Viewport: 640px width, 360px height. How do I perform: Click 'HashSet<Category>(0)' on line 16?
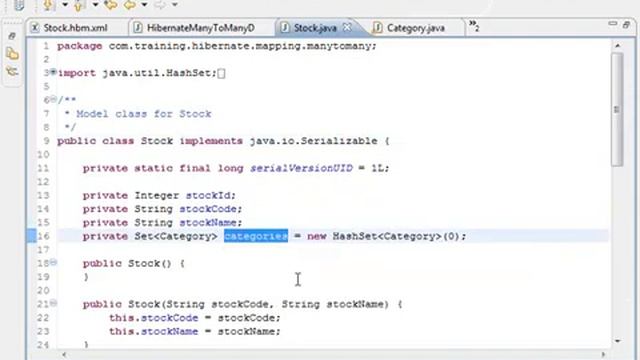click(x=396, y=236)
